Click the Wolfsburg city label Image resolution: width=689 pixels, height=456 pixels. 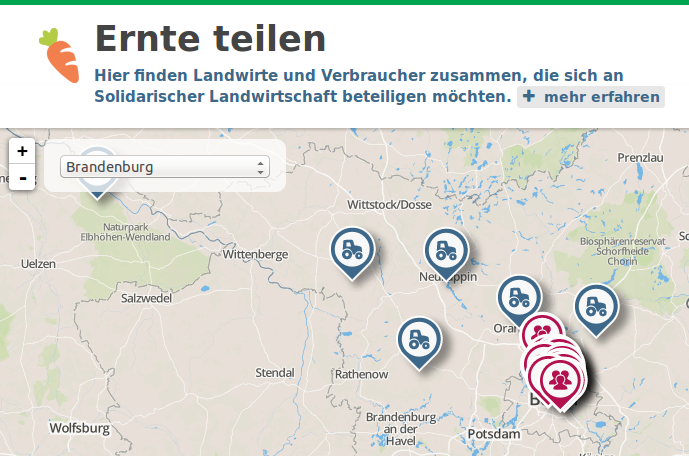tap(80, 428)
